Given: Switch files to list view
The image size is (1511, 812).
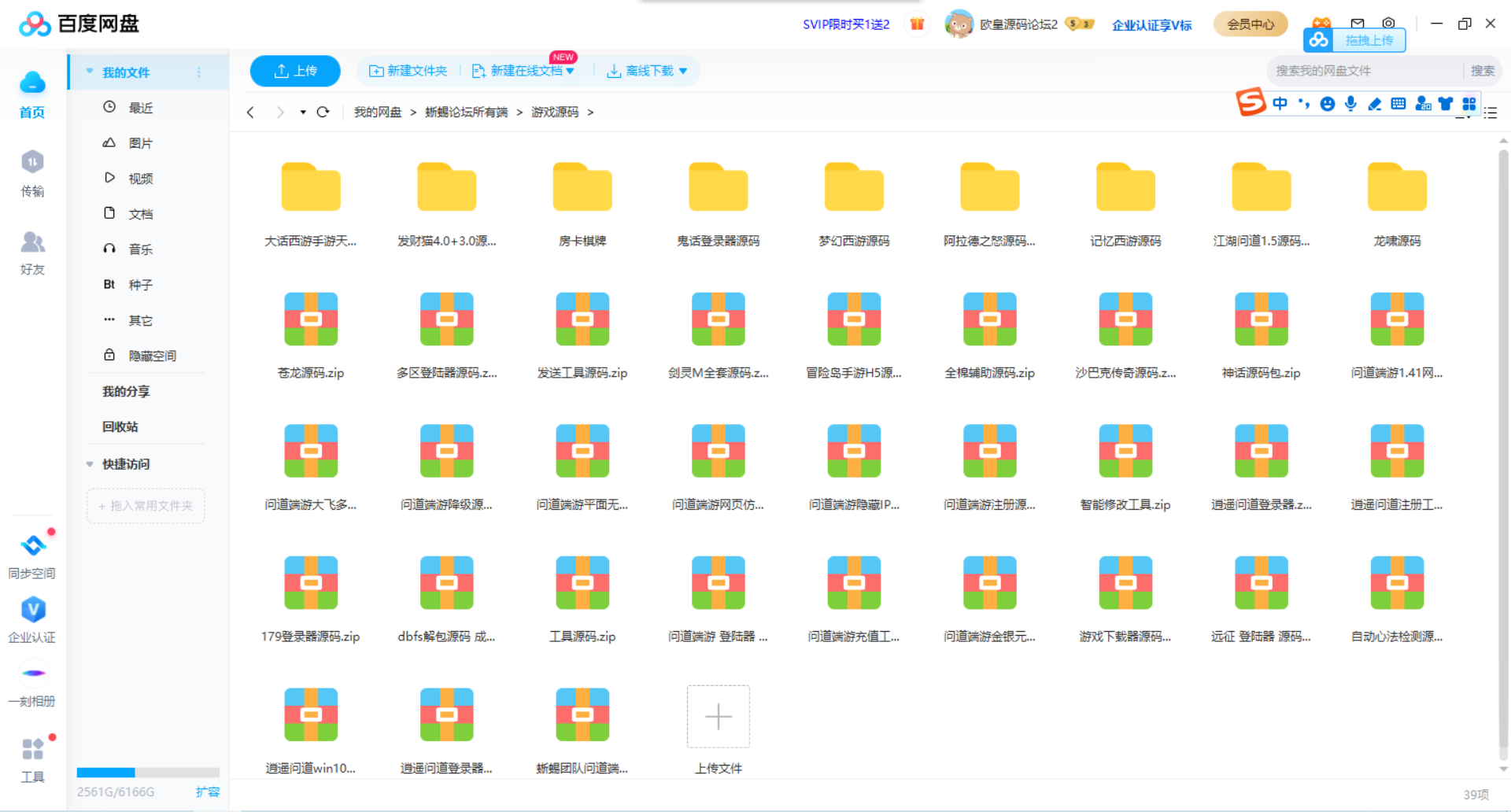Looking at the screenshot, I should [1491, 113].
